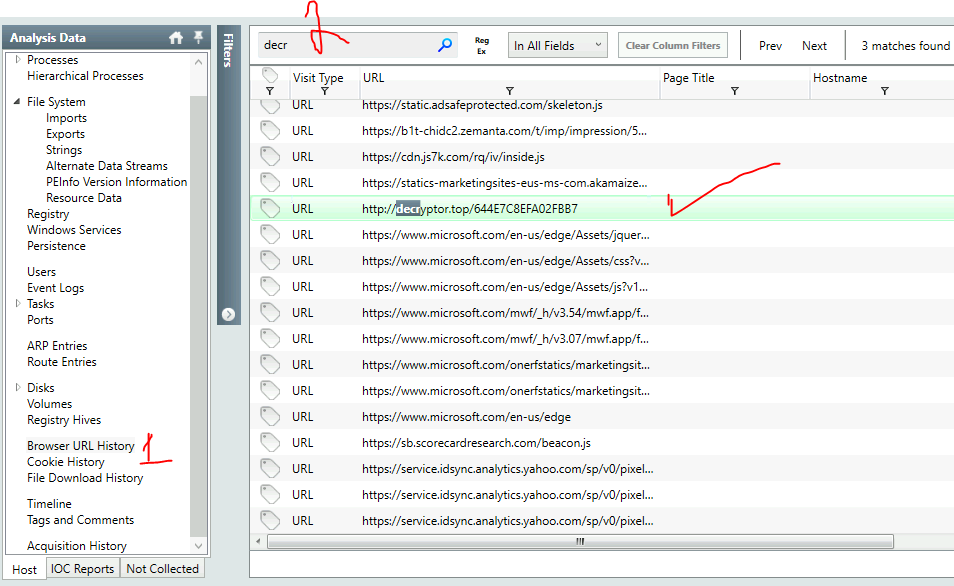Toggle tag on scorecardresearch beacon.js row
This screenshot has width=954, height=586.
tap(269, 442)
